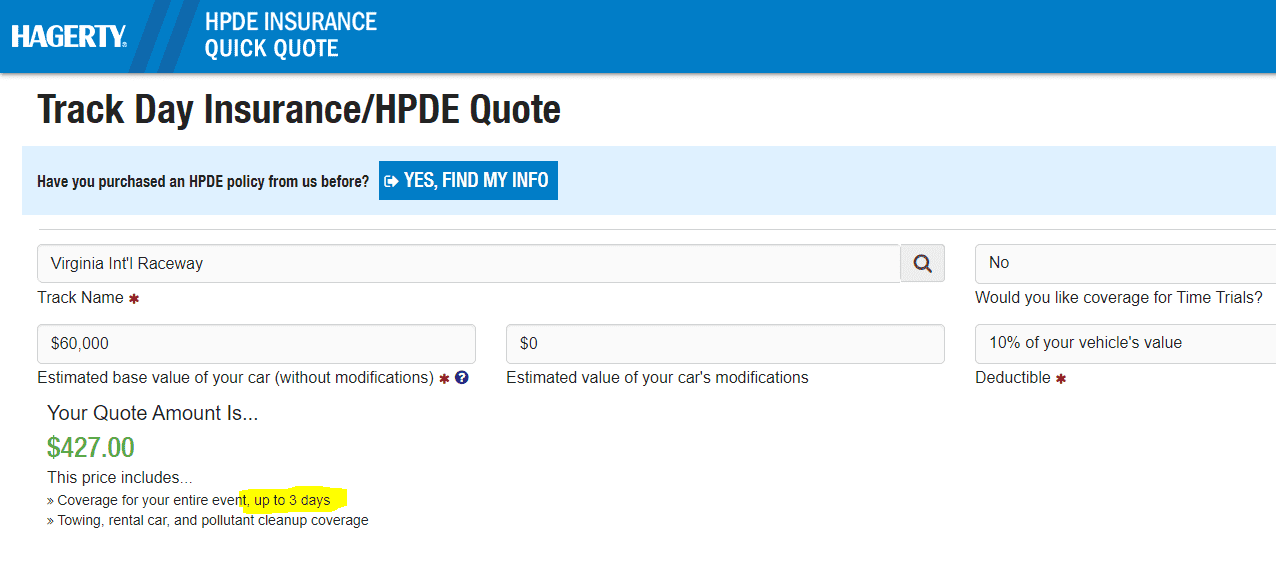Click the track search magnifier button
This screenshot has height=566, width=1276.
pyautogui.click(x=923, y=263)
